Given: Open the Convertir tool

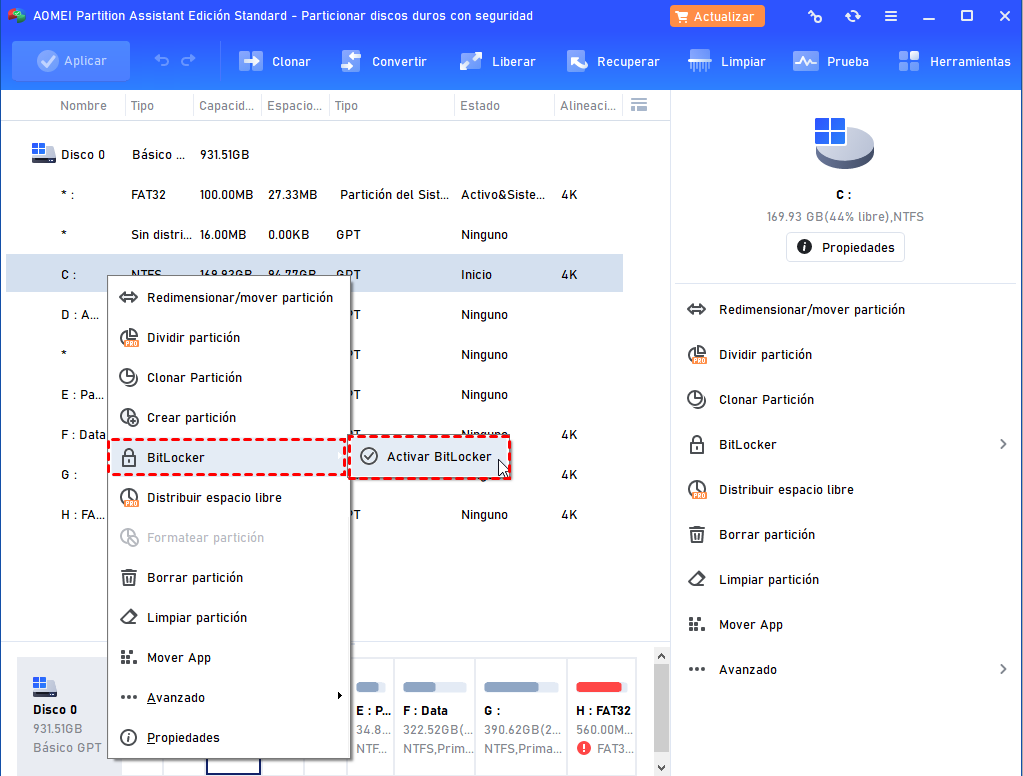Looking at the screenshot, I should click(384, 61).
